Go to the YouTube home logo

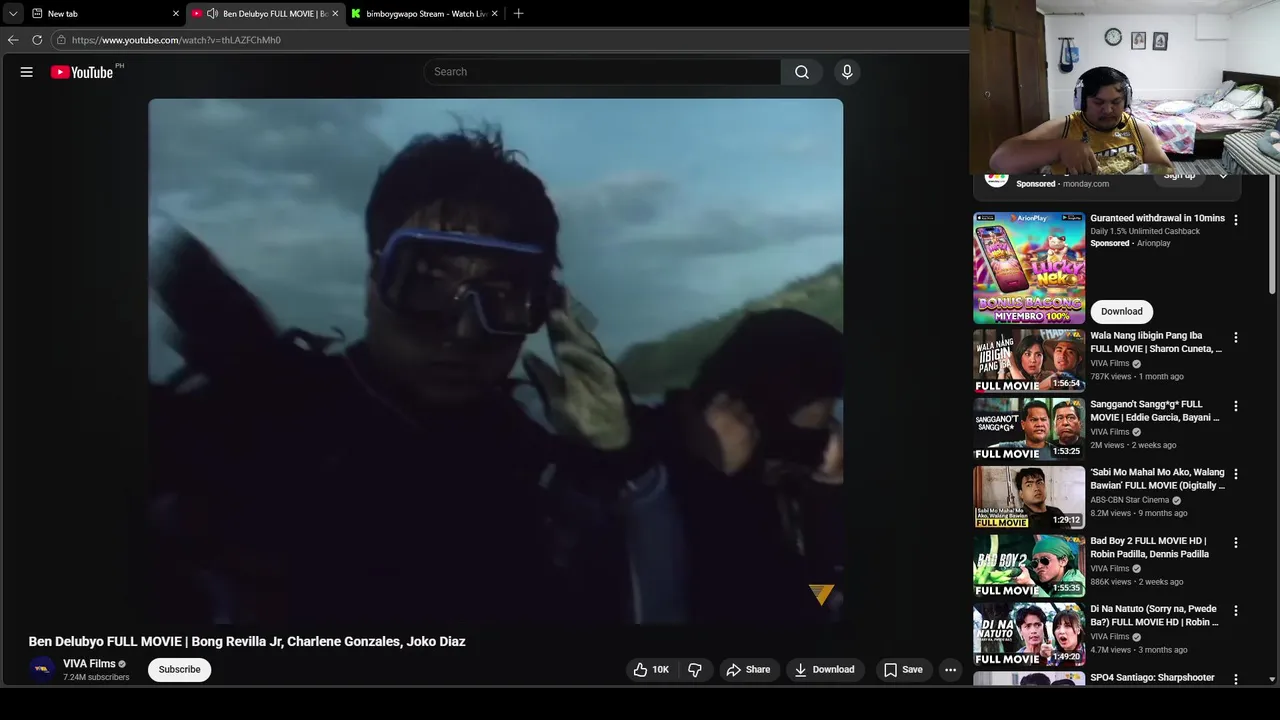pos(82,72)
